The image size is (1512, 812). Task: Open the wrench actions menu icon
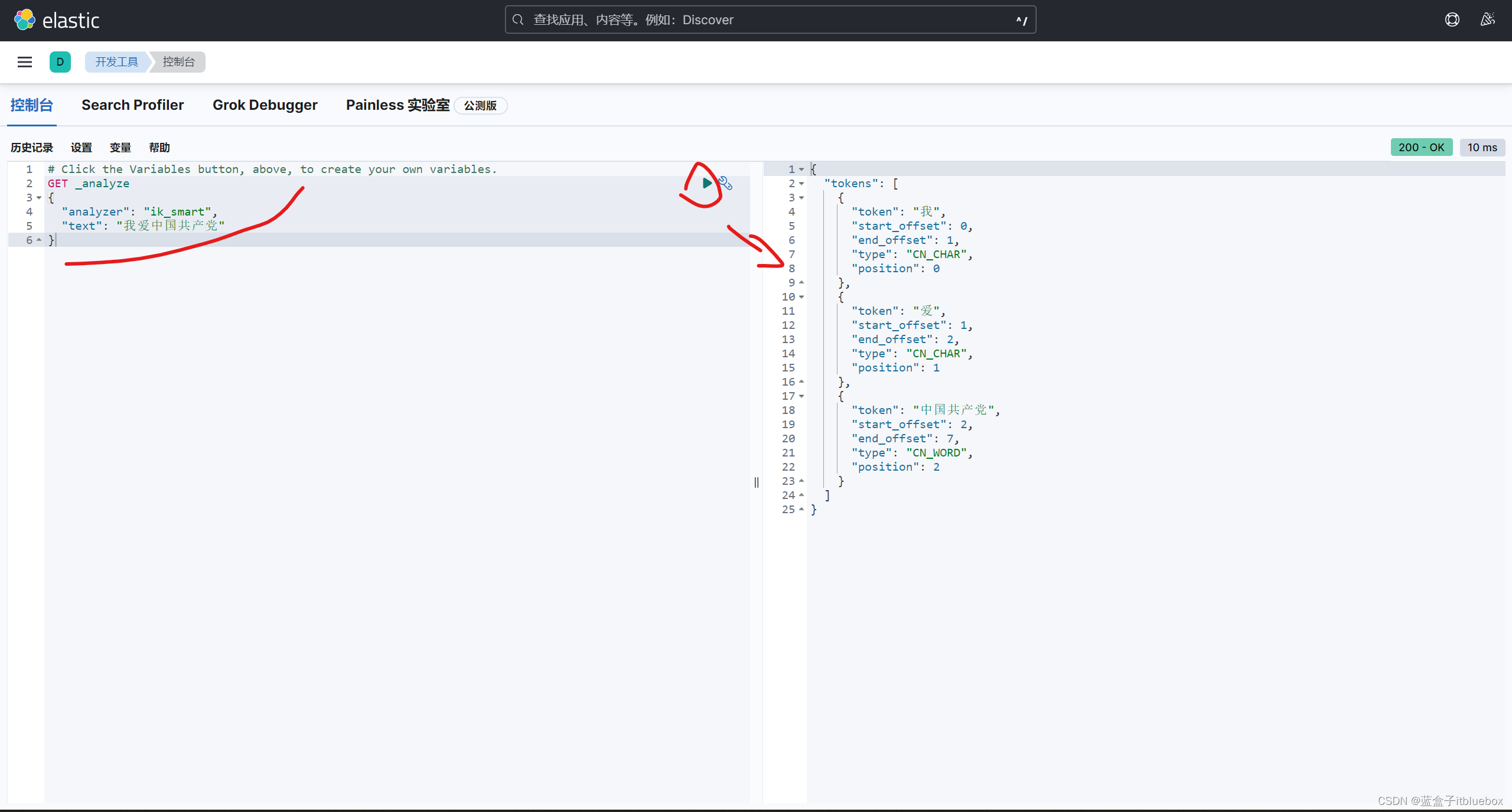[726, 184]
